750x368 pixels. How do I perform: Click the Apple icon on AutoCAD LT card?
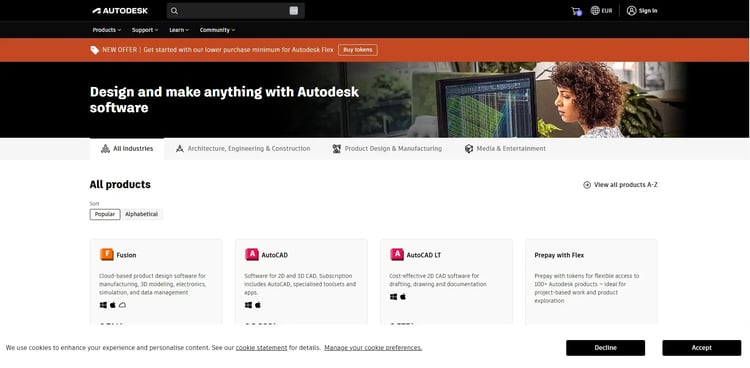pos(403,297)
